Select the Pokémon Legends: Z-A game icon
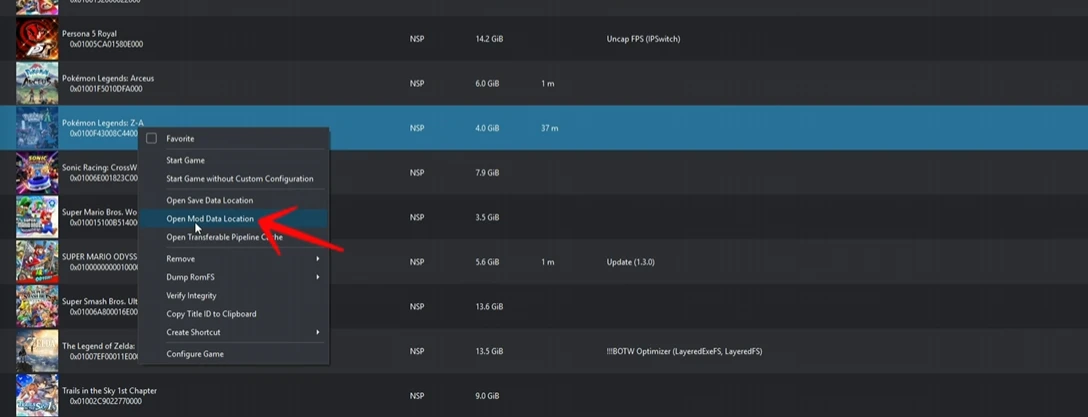Screen dimensions: 1088x417 [x=37, y=128]
